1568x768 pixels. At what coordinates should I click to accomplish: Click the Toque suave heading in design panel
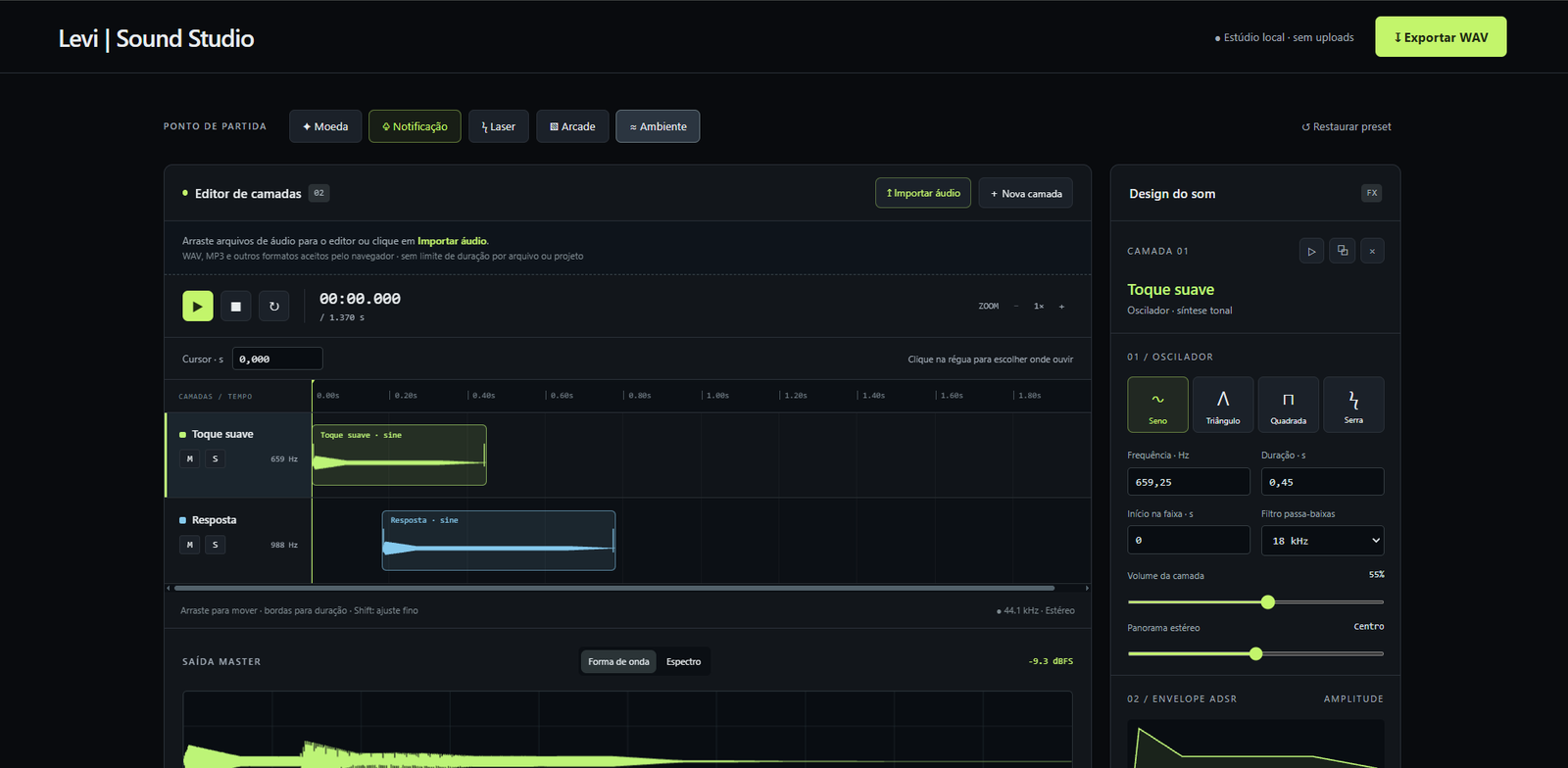tap(1171, 289)
